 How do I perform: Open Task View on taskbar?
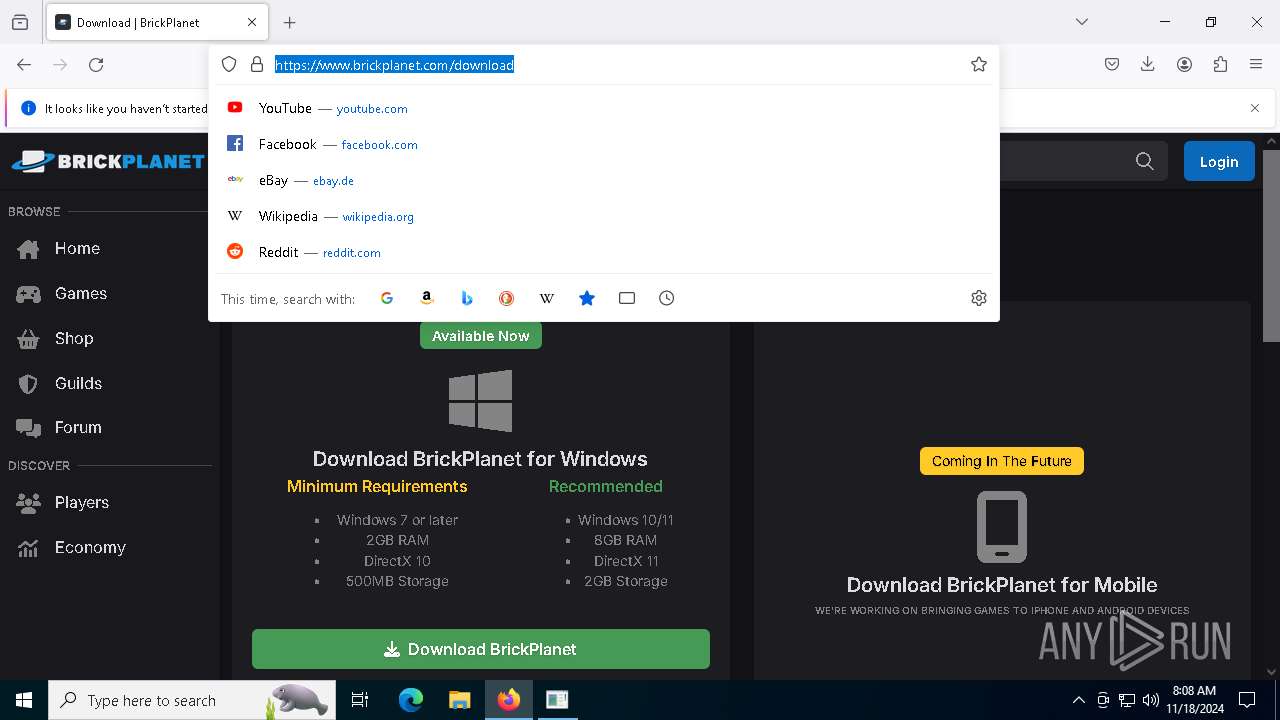pyautogui.click(x=360, y=700)
